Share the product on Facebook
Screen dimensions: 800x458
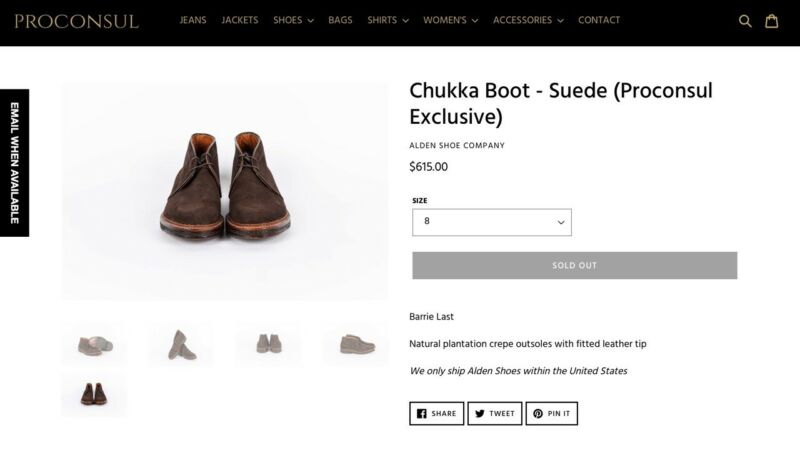[x=436, y=413]
